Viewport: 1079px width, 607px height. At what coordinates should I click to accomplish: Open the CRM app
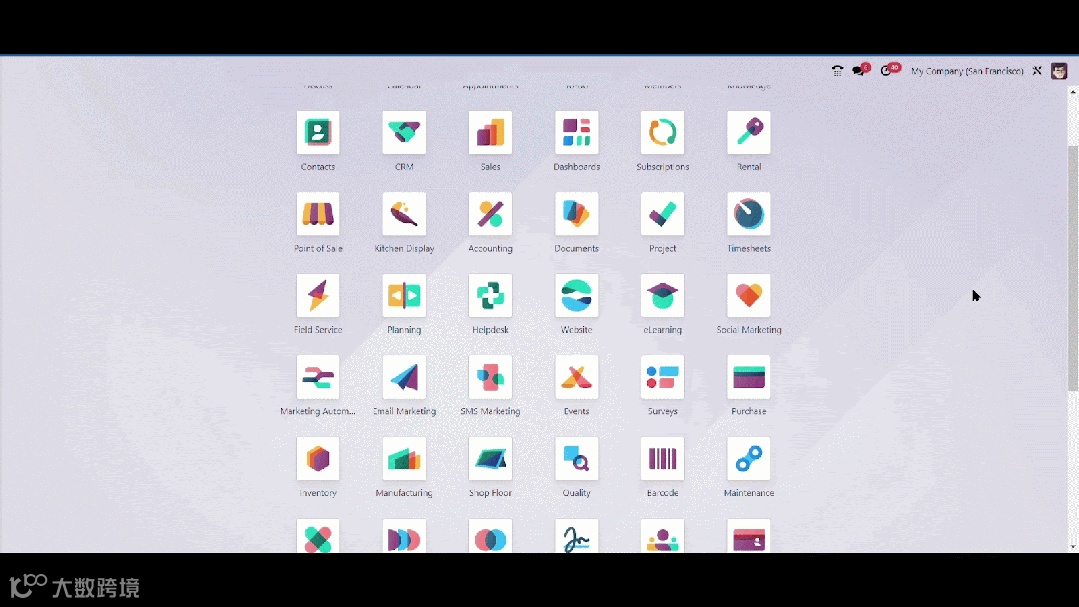tap(404, 132)
